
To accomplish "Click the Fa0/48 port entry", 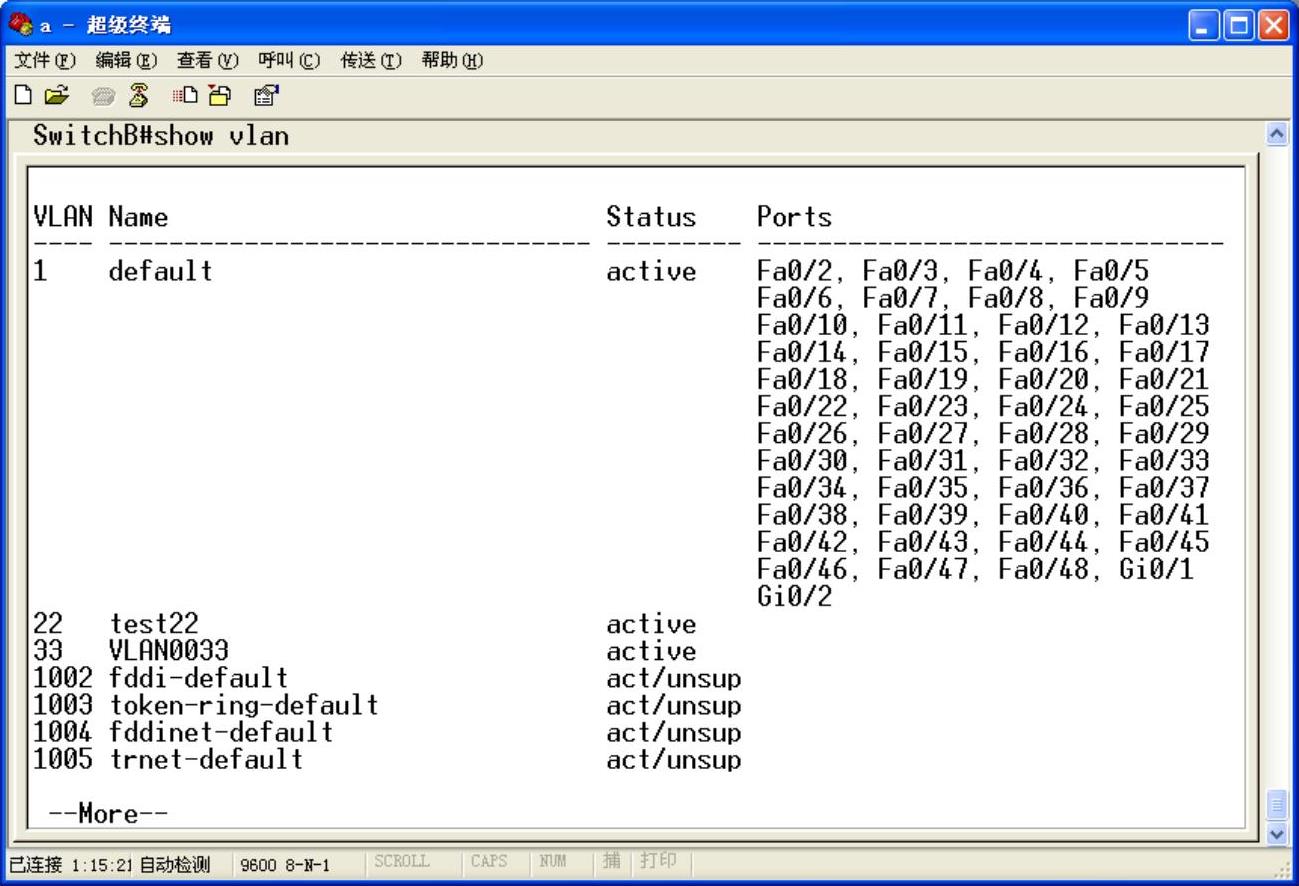I will click(1043, 569).
